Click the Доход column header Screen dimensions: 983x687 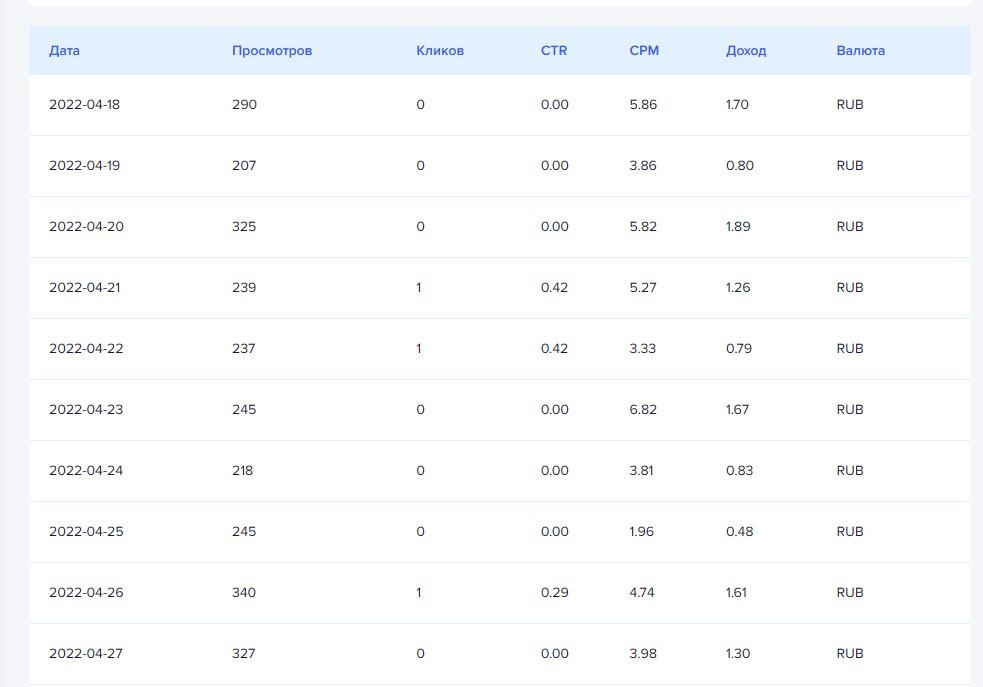746,51
